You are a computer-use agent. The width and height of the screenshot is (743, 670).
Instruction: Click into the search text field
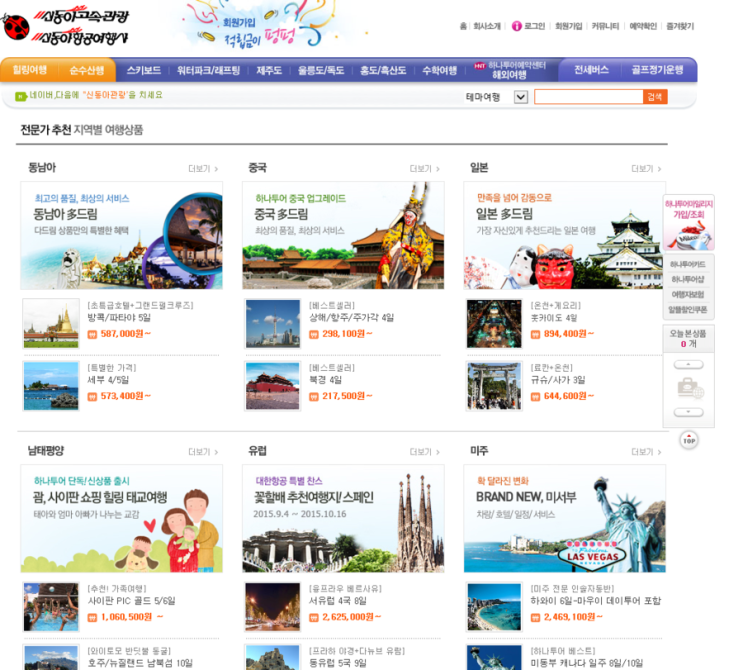click(x=589, y=97)
